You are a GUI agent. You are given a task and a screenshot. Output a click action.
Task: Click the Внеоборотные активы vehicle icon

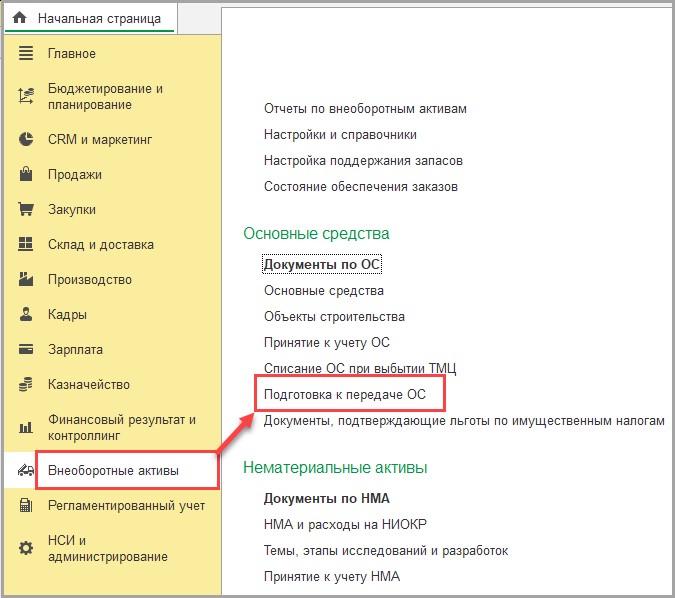tap(26, 470)
